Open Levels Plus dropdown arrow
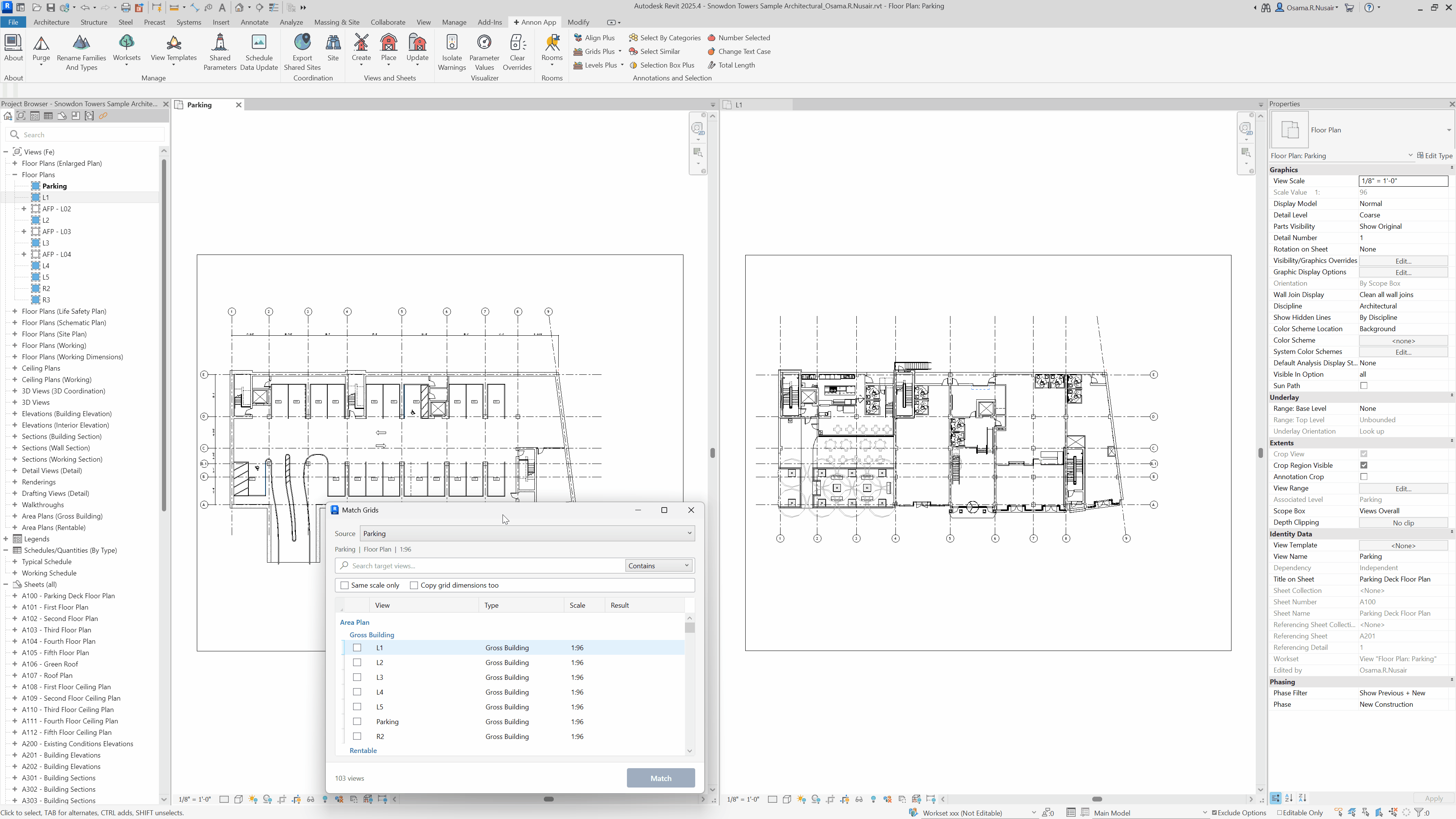The image size is (1456, 819). (x=622, y=65)
